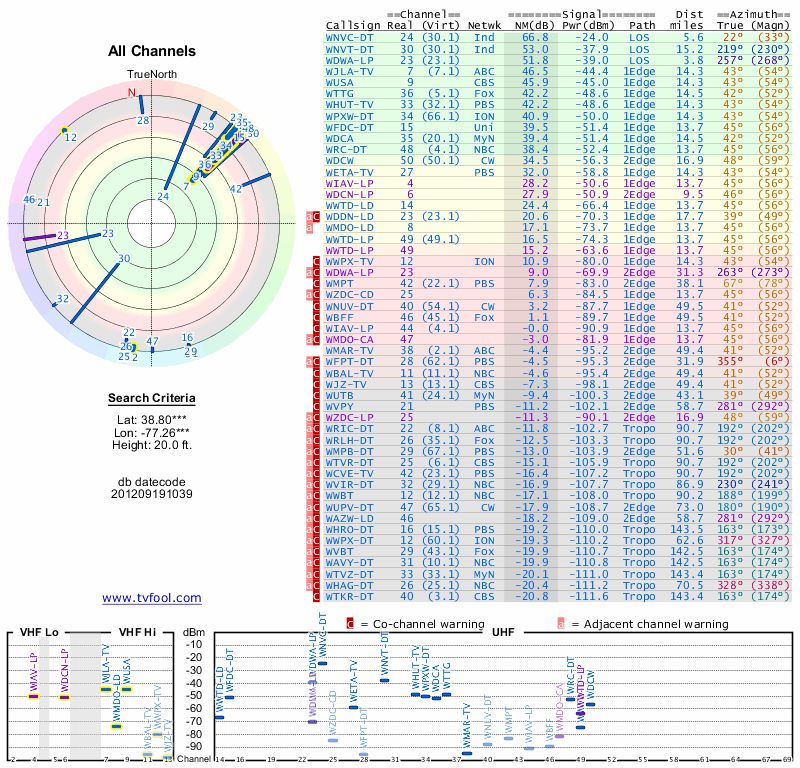Click co-channel badge beside WNUV-DT row
800x768 pixels.
click(316, 306)
